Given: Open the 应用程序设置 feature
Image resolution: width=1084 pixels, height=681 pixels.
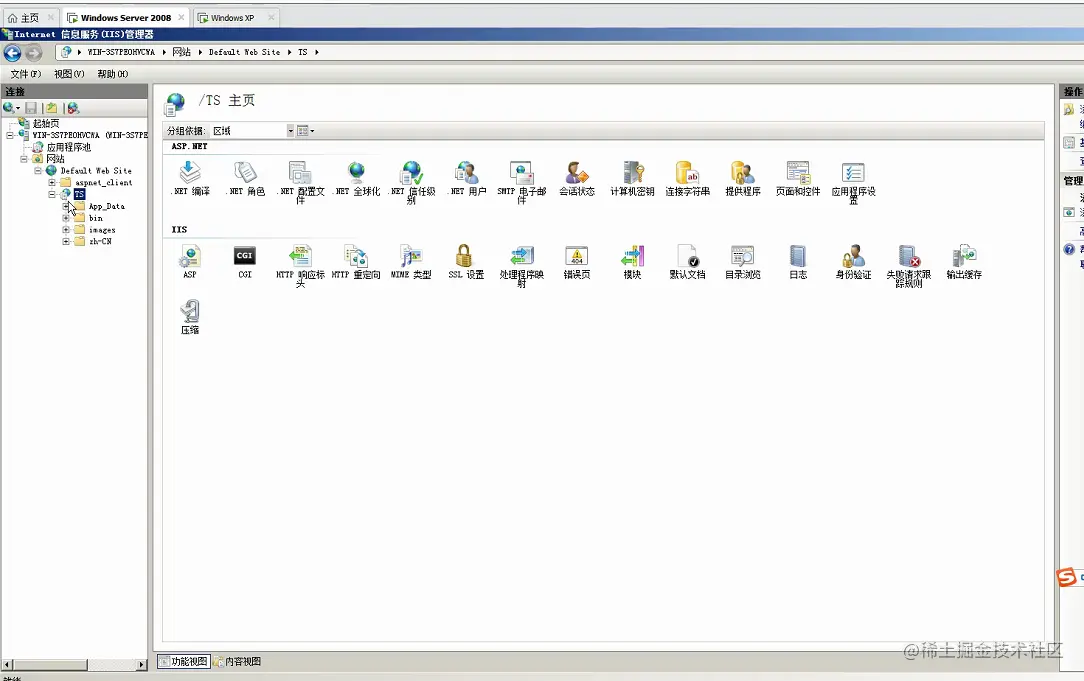Looking at the screenshot, I should 854,182.
